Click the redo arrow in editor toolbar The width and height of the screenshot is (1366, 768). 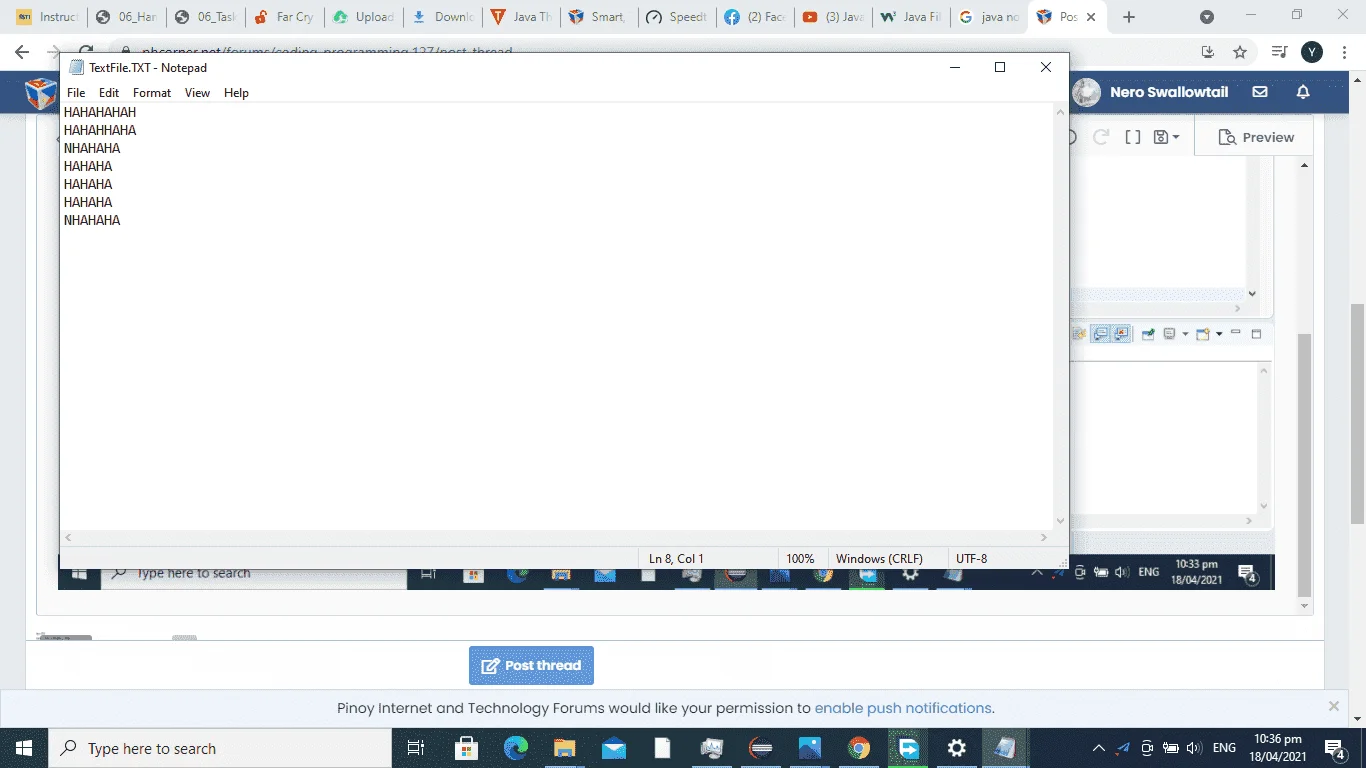point(1101,137)
